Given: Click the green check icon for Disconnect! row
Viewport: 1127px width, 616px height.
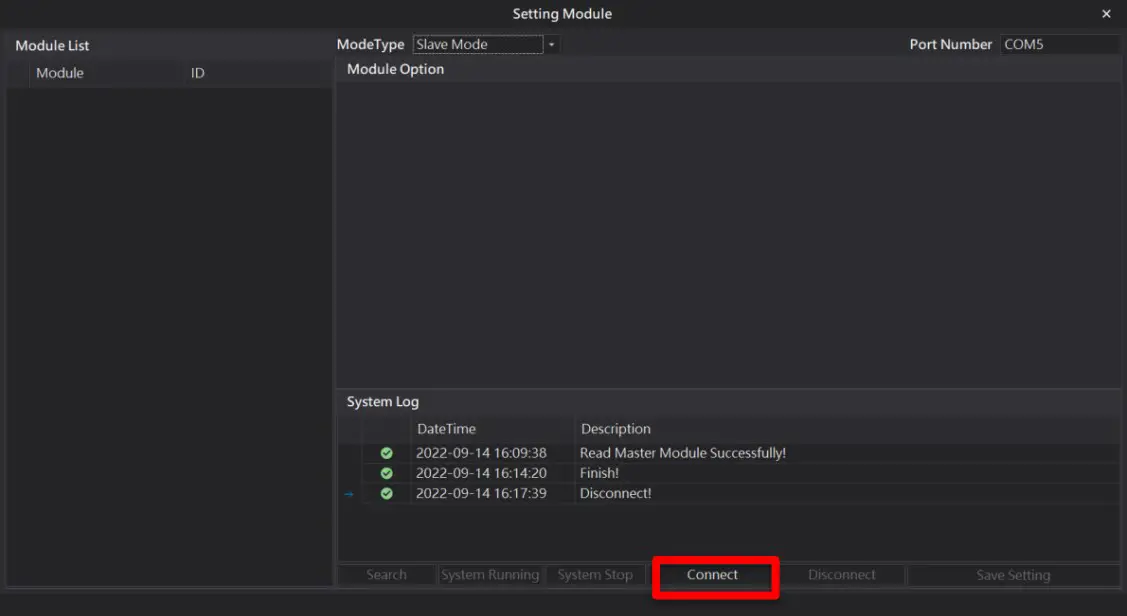Looking at the screenshot, I should 387,494.
